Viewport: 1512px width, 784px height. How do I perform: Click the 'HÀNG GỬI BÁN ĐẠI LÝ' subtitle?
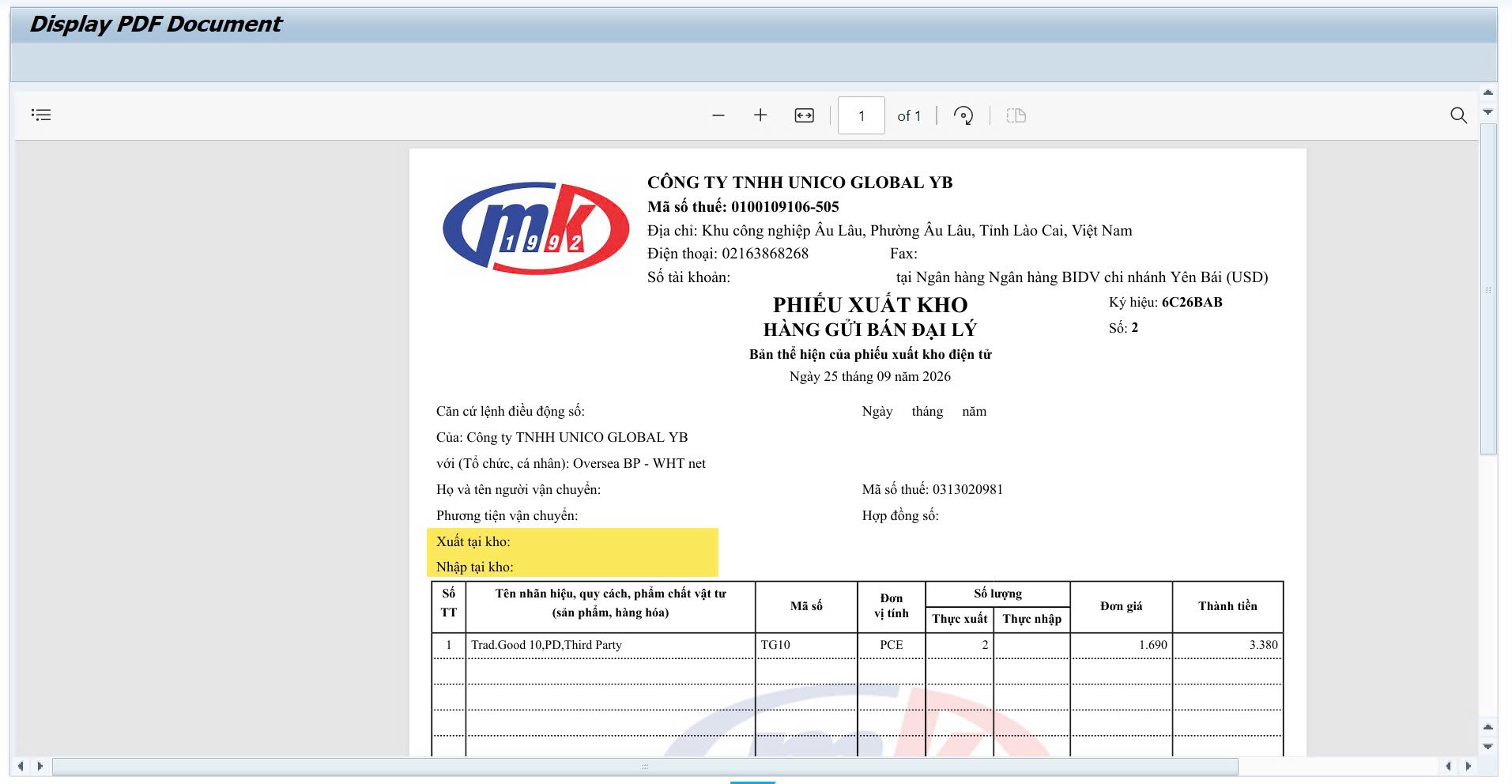(x=870, y=330)
